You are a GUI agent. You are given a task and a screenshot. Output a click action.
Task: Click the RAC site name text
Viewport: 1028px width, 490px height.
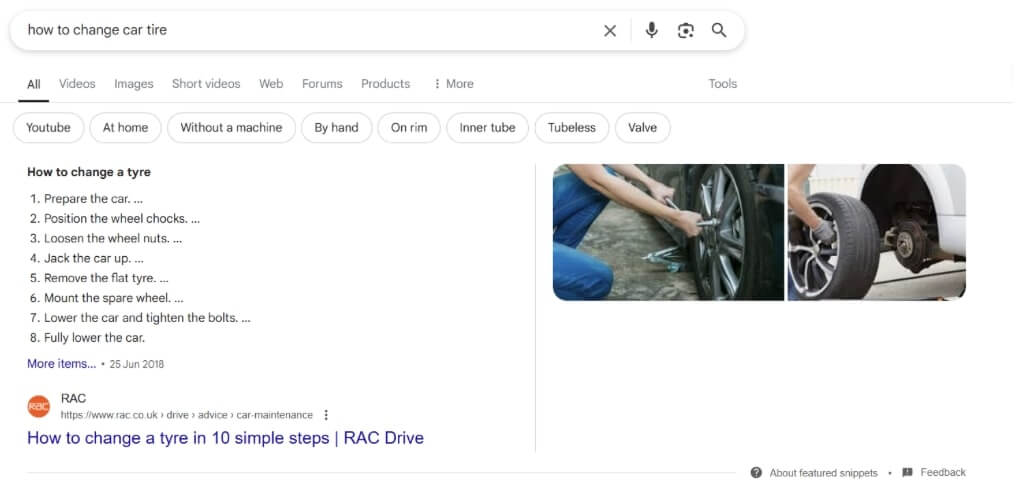coord(73,398)
